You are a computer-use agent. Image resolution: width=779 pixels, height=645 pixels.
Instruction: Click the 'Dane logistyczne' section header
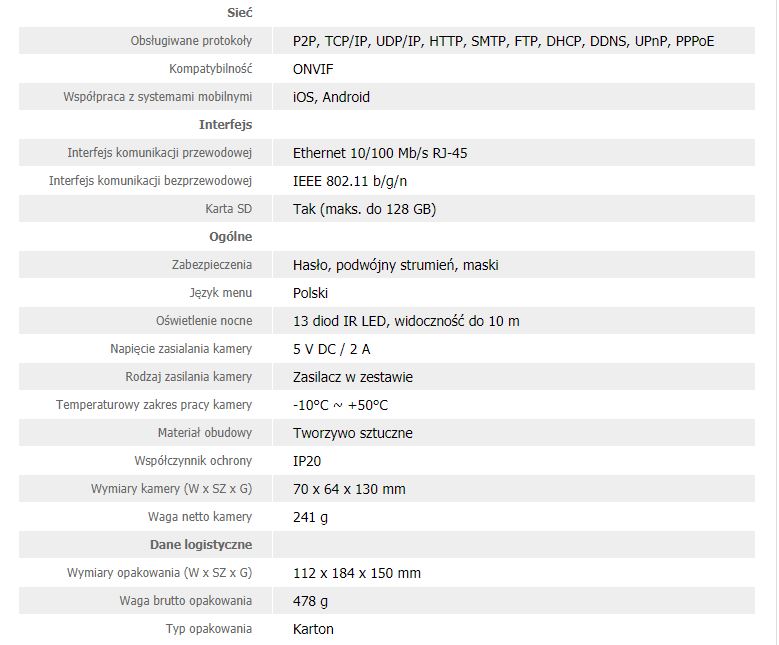point(201,545)
